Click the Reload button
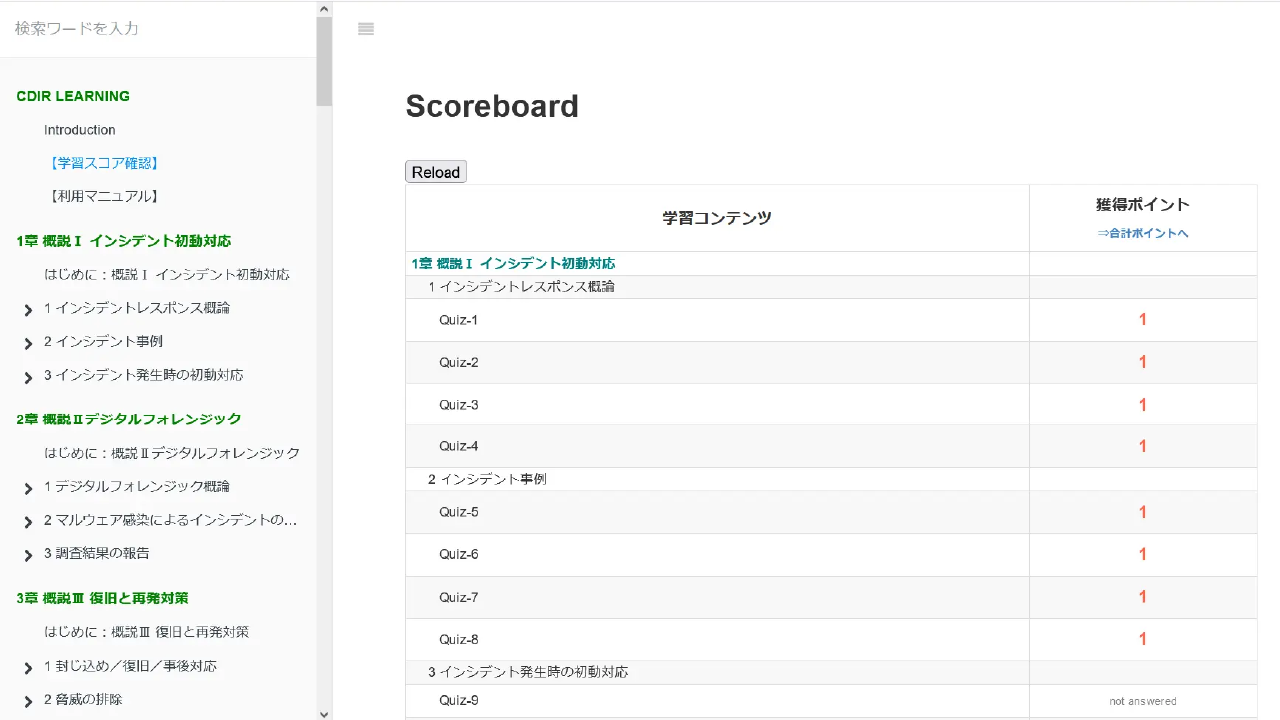Image resolution: width=1280 pixels, height=720 pixels. click(x=435, y=172)
